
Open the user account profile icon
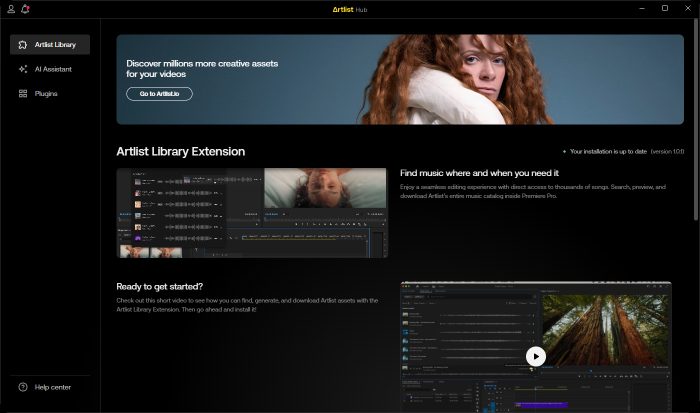pos(11,9)
